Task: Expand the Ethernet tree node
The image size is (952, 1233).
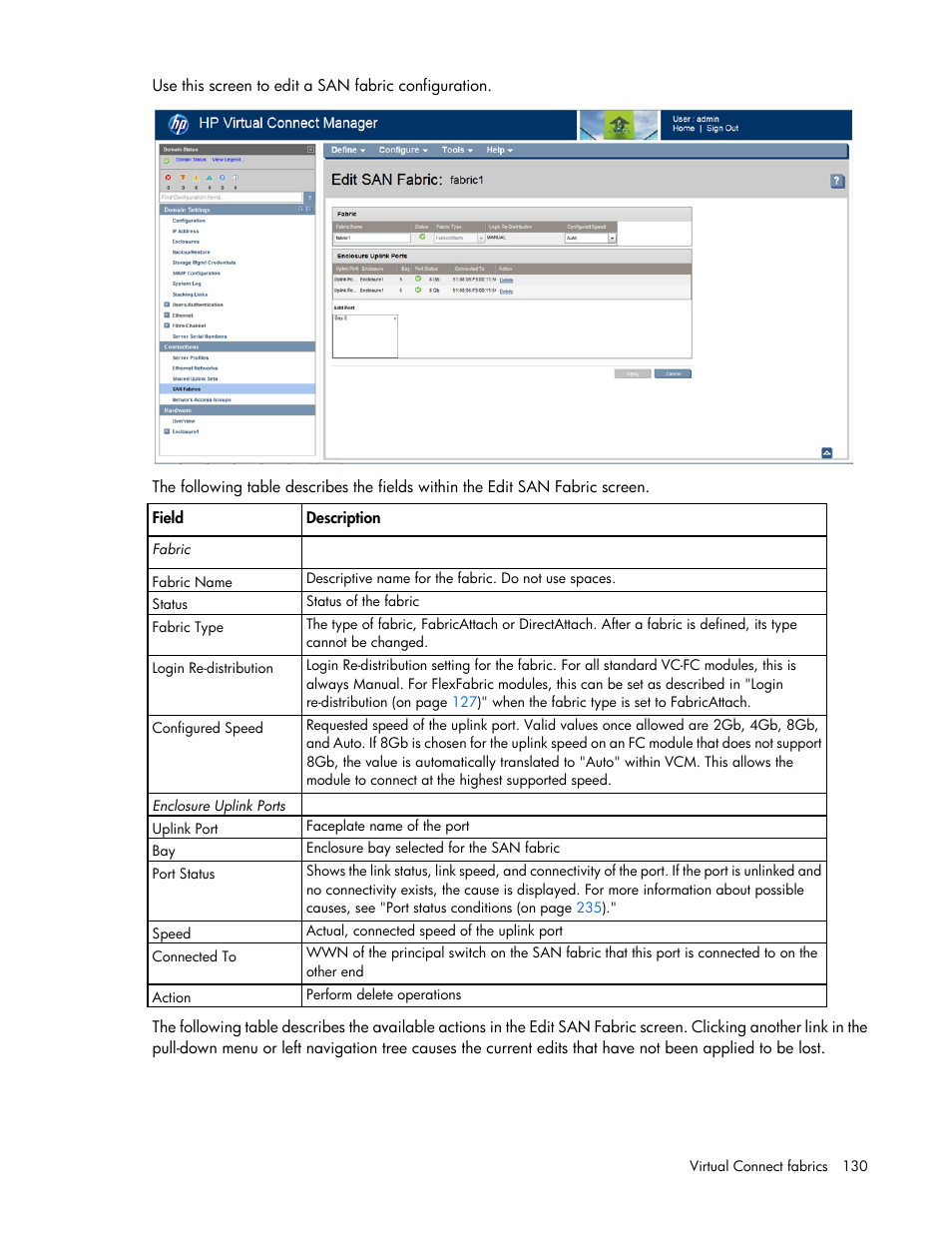Action: point(167,315)
